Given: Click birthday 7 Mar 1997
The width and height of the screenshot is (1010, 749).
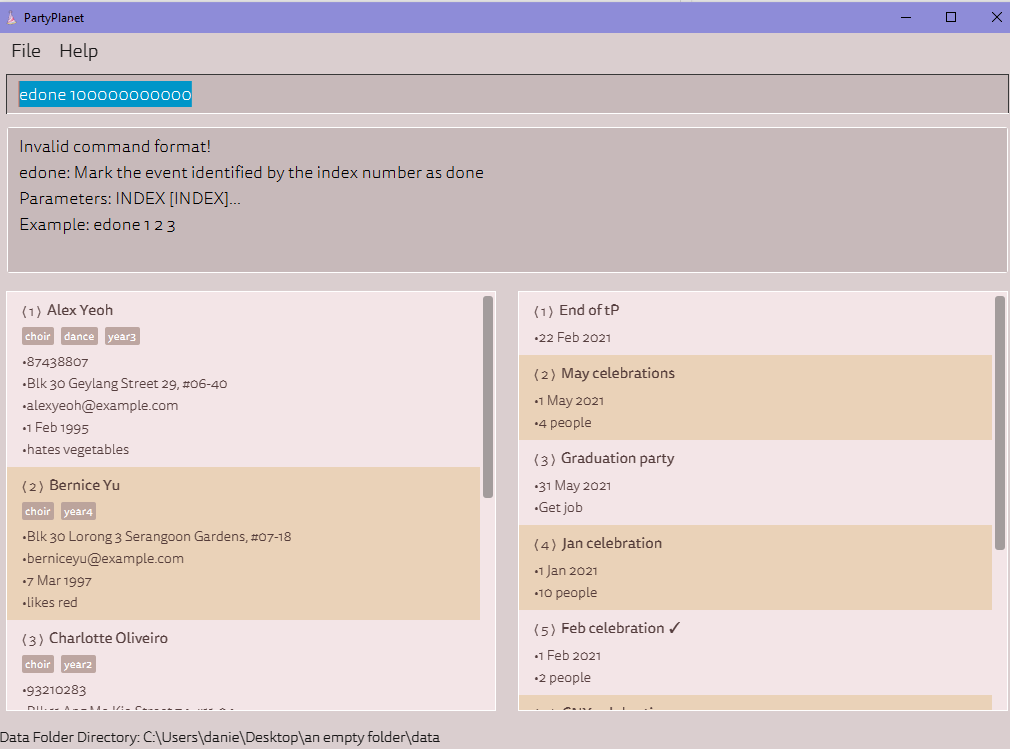Looking at the screenshot, I should 59,580.
